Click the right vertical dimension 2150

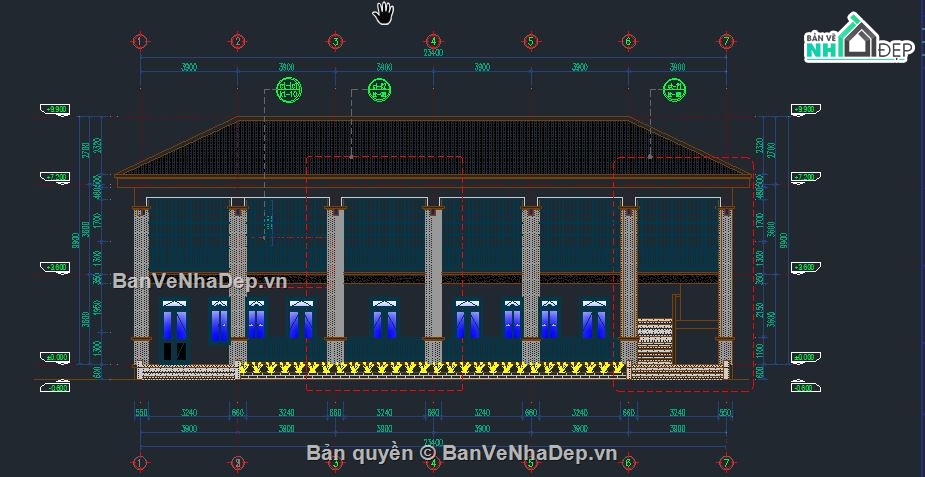point(759,310)
